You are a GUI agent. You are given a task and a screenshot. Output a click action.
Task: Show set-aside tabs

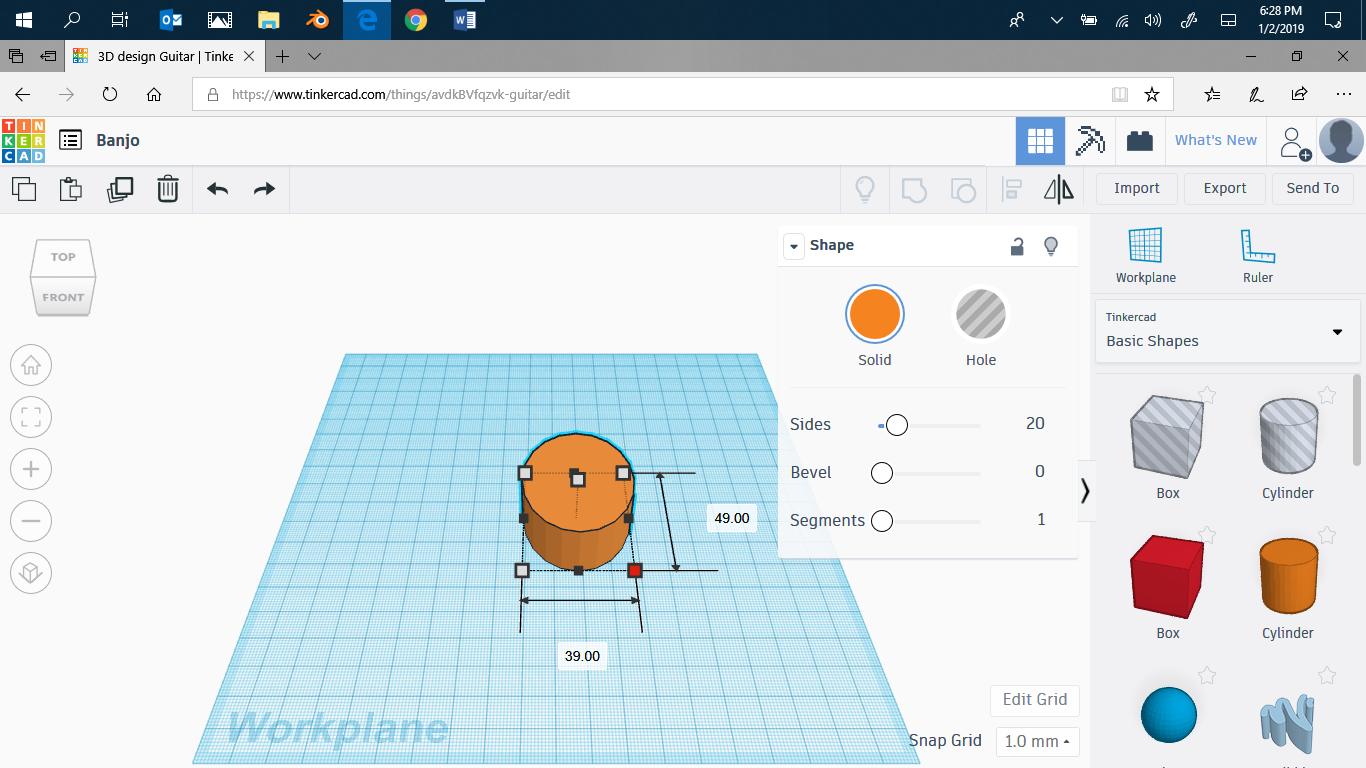coord(17,56)
